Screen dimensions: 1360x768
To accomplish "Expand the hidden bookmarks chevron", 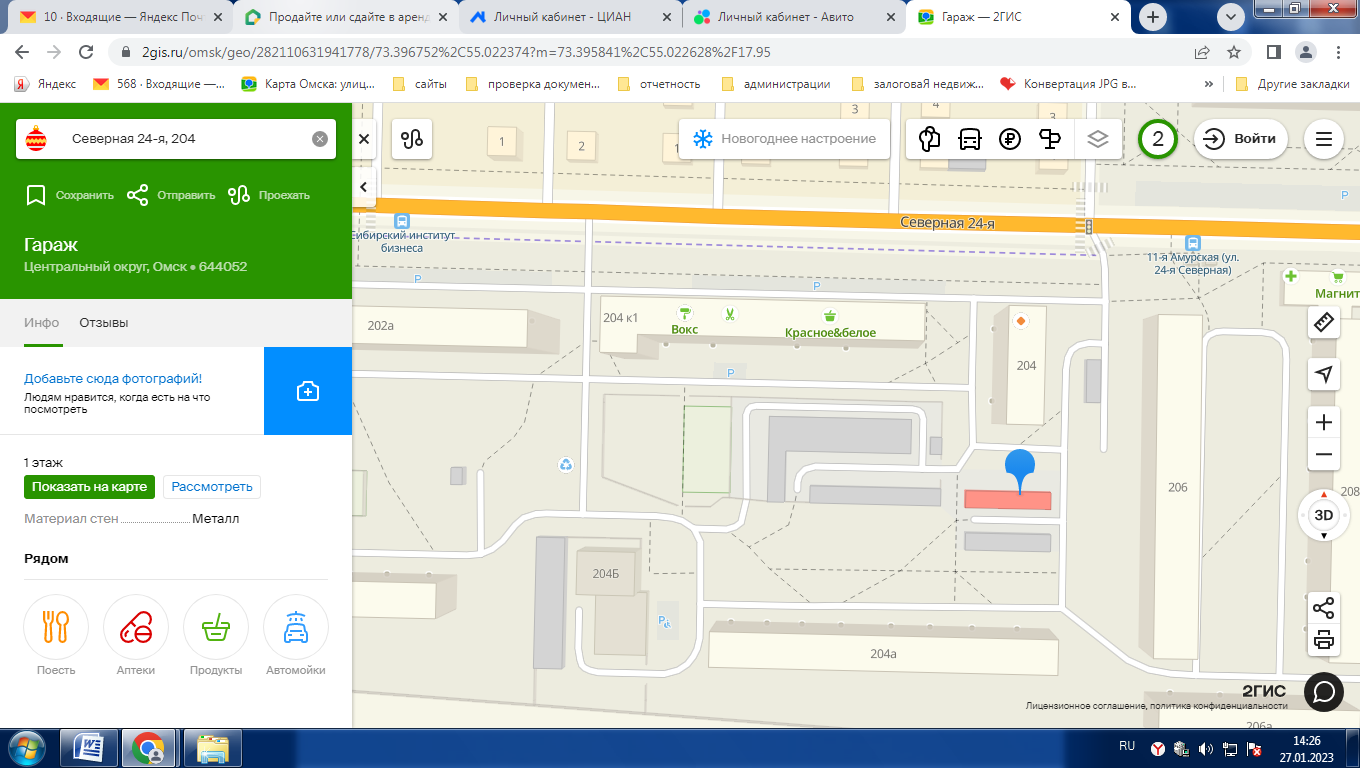I will click(x=1209, y=84).
